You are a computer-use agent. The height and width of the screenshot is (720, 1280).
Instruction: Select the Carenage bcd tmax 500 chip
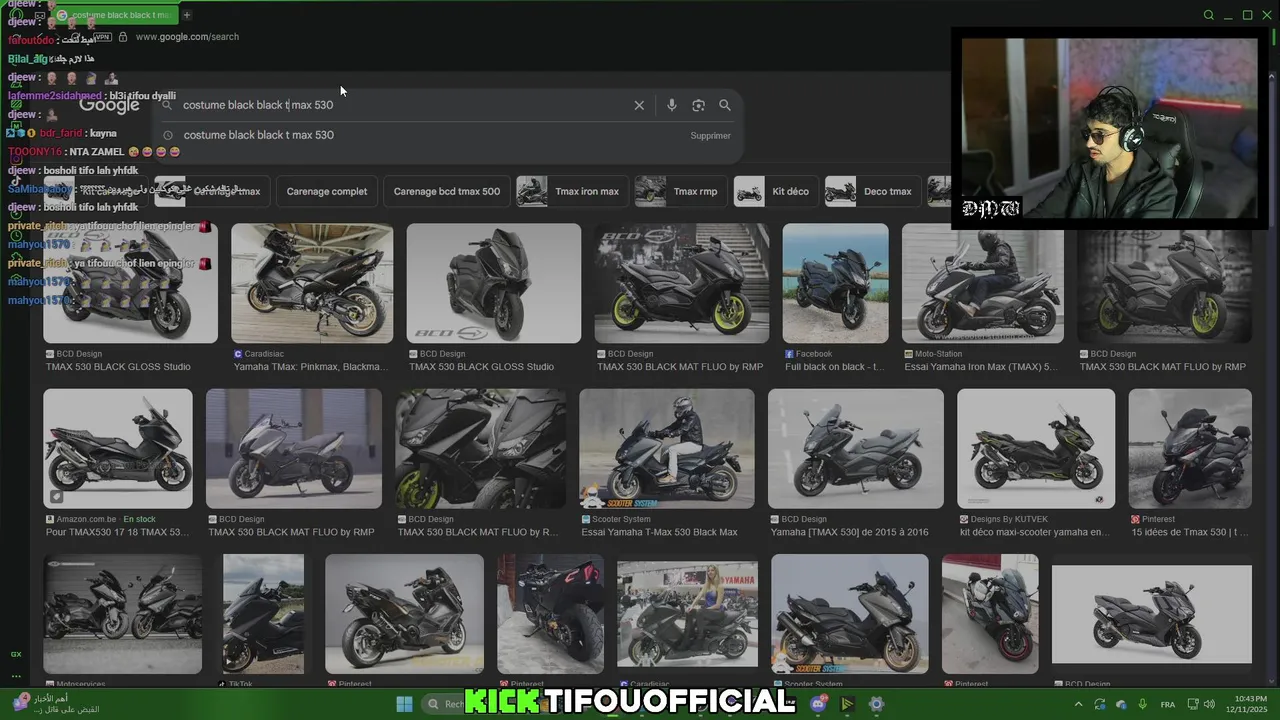447,191
